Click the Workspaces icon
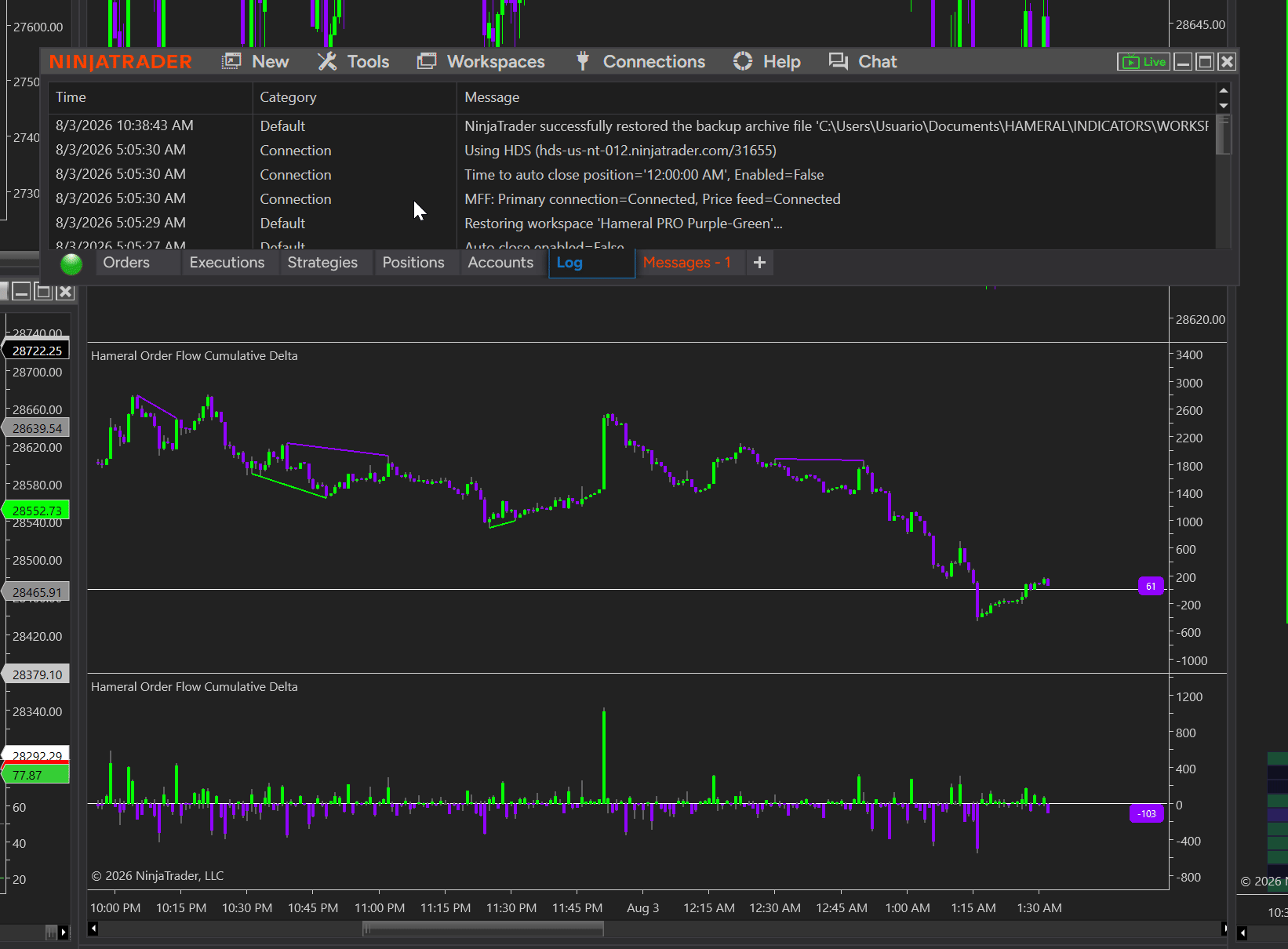This screenshot has width=1288, height=949. [427, 62]
